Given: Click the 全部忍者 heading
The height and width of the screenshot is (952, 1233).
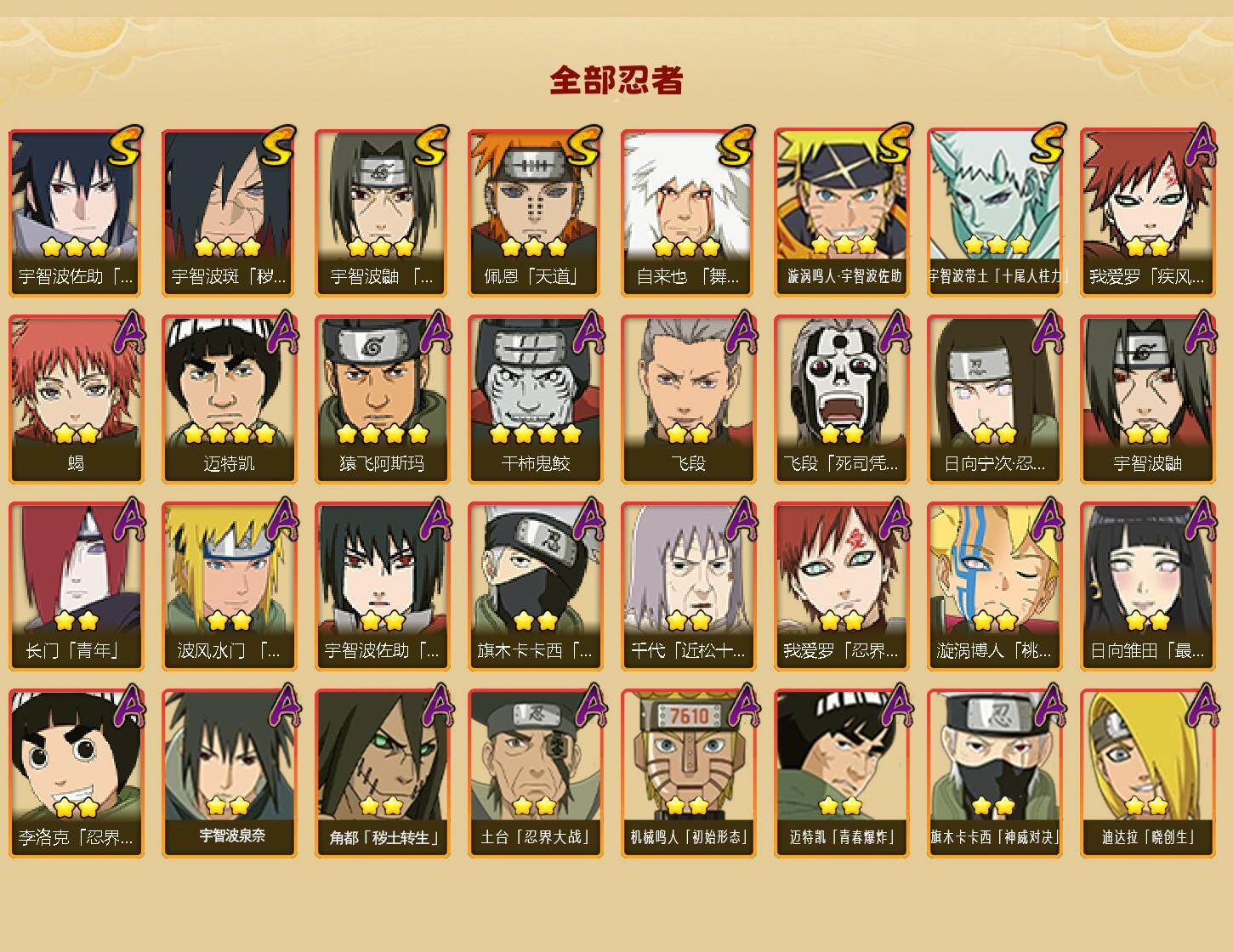Looking at the screenshot, I should [616, 80].
